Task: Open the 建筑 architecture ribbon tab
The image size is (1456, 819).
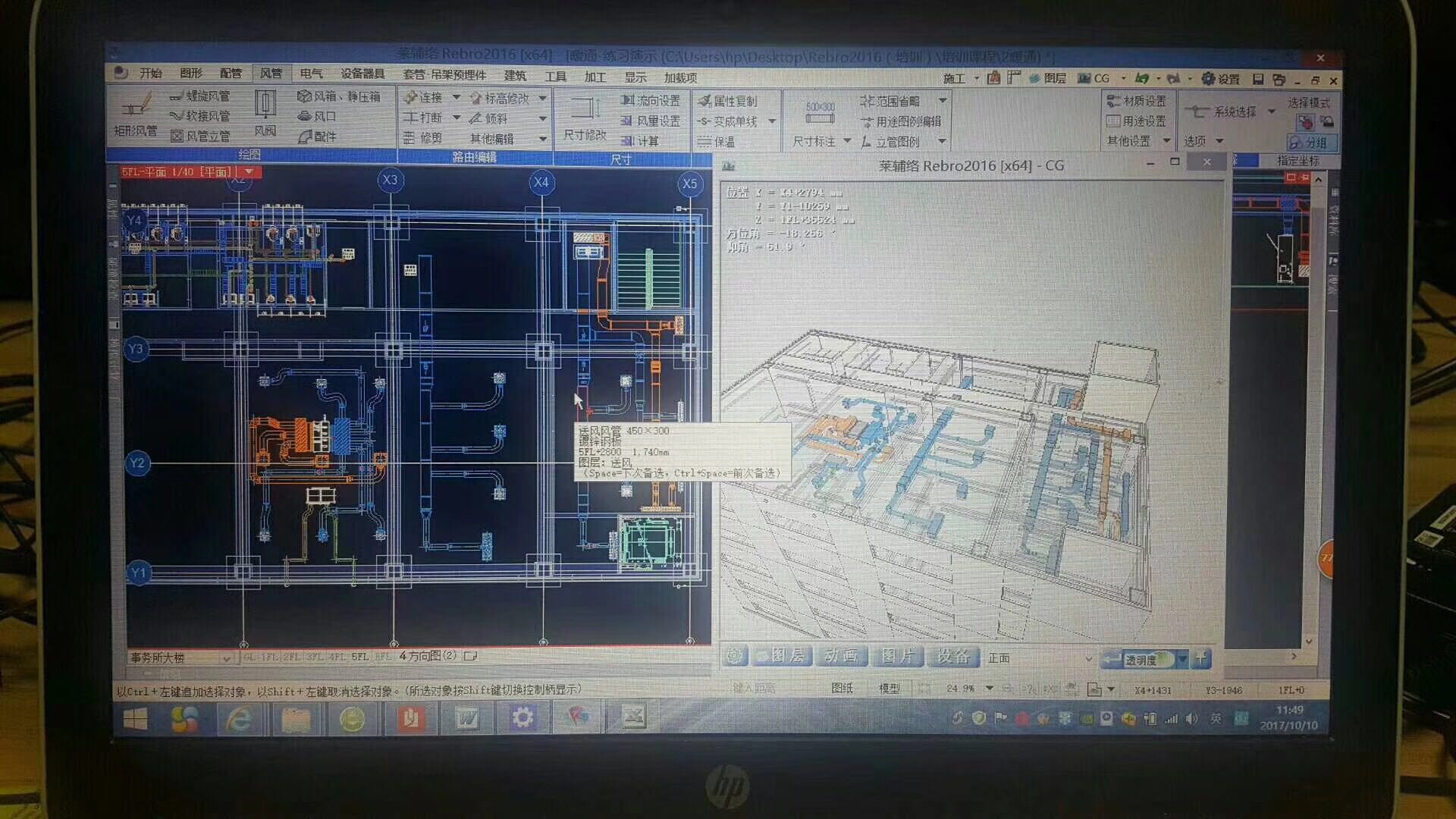Action: (x=515, y=75)
